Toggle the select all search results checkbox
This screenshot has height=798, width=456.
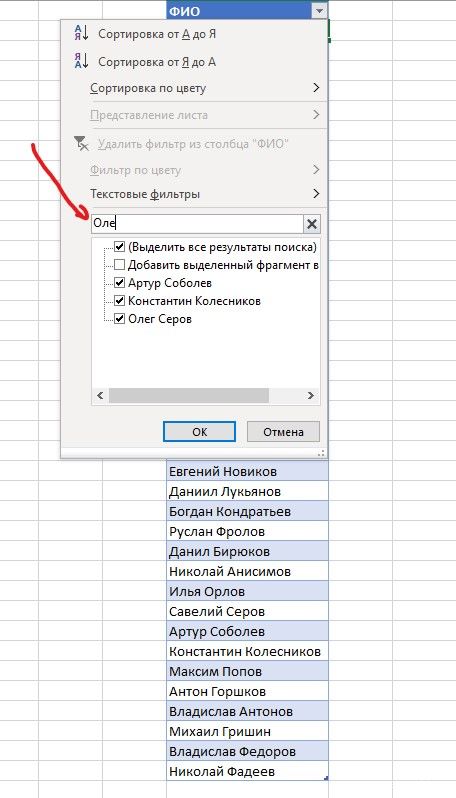pos(120,247)
